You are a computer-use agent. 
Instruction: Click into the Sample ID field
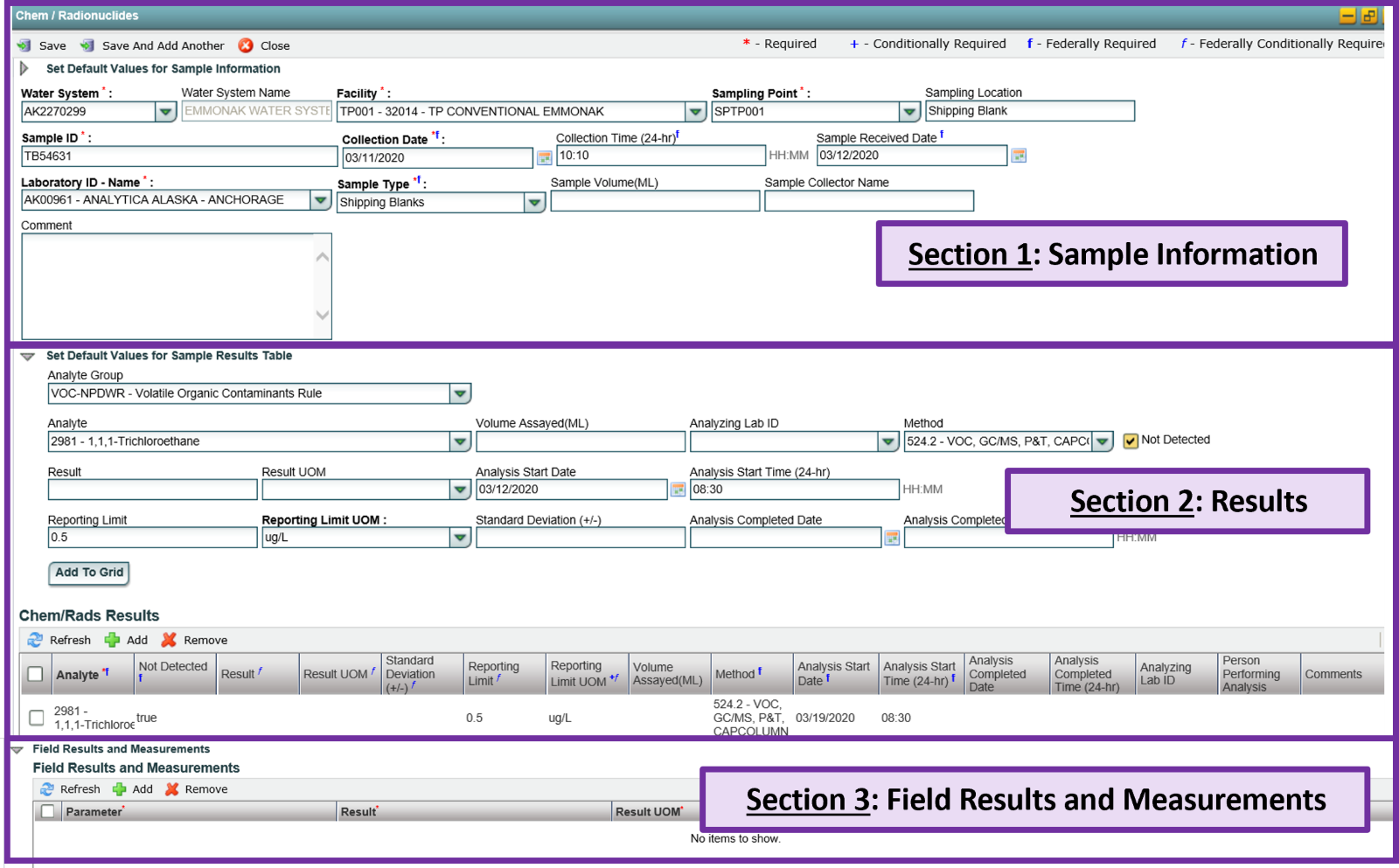click(178, 156)
